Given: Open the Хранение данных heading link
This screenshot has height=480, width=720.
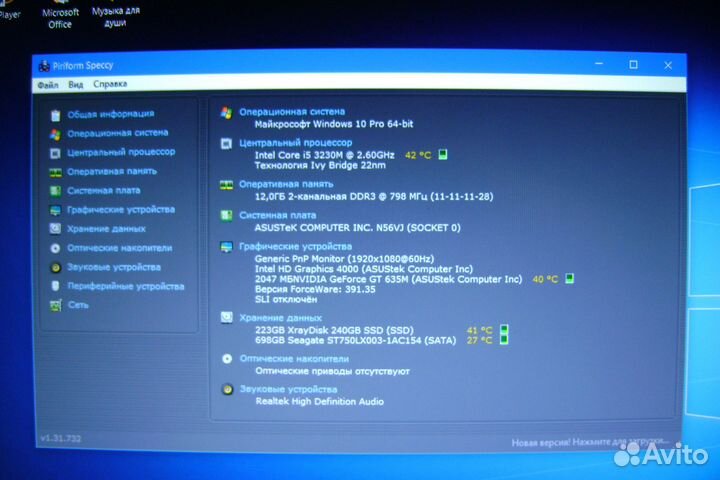Looking at the screenshot, I should (281, 318).
